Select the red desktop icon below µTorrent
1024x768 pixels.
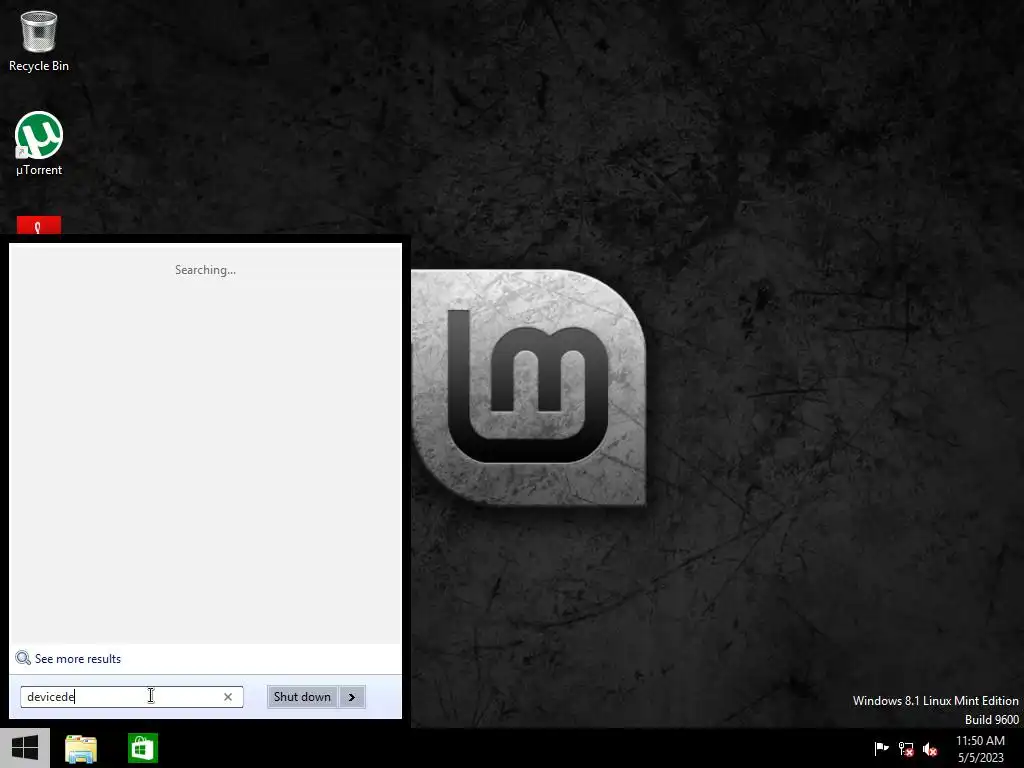(x=39, y=225)
